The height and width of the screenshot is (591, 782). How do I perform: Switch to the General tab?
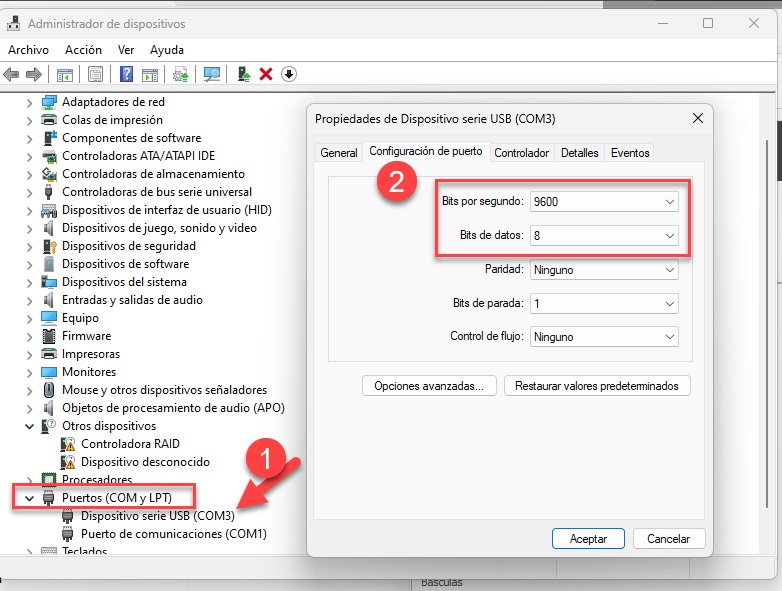coord(339,153)
